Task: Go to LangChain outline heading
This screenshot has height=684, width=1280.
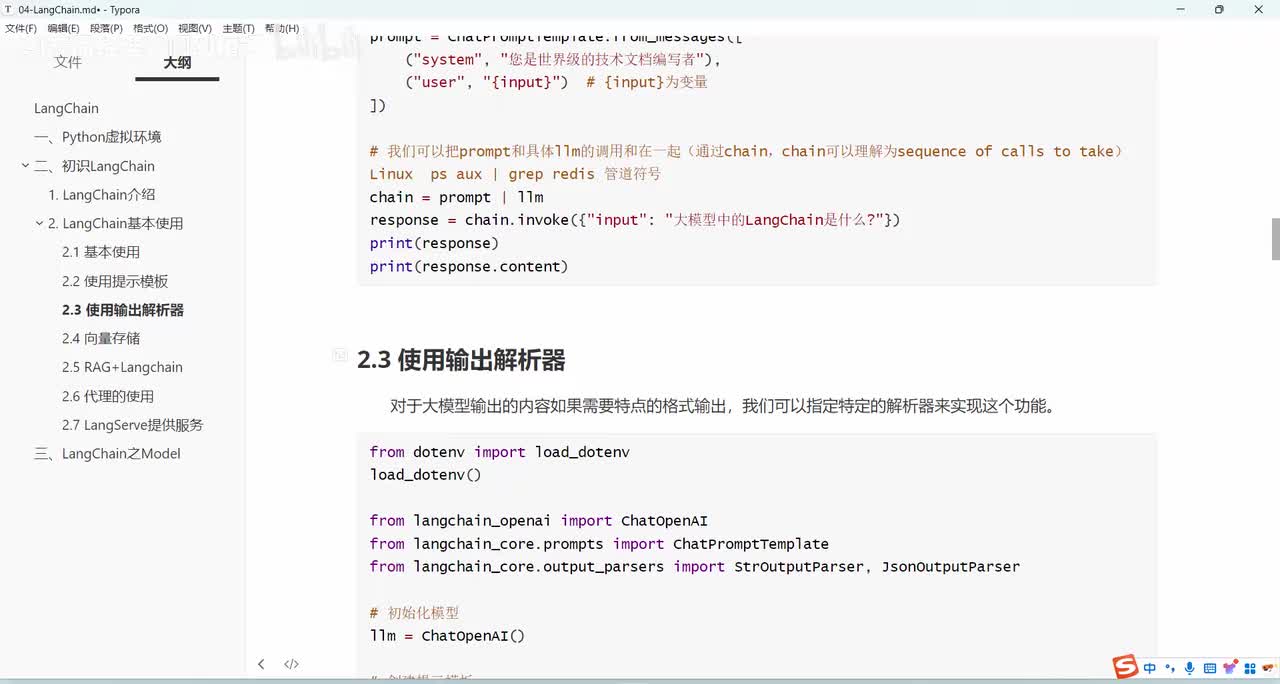Action: click(x=66, y=108)
